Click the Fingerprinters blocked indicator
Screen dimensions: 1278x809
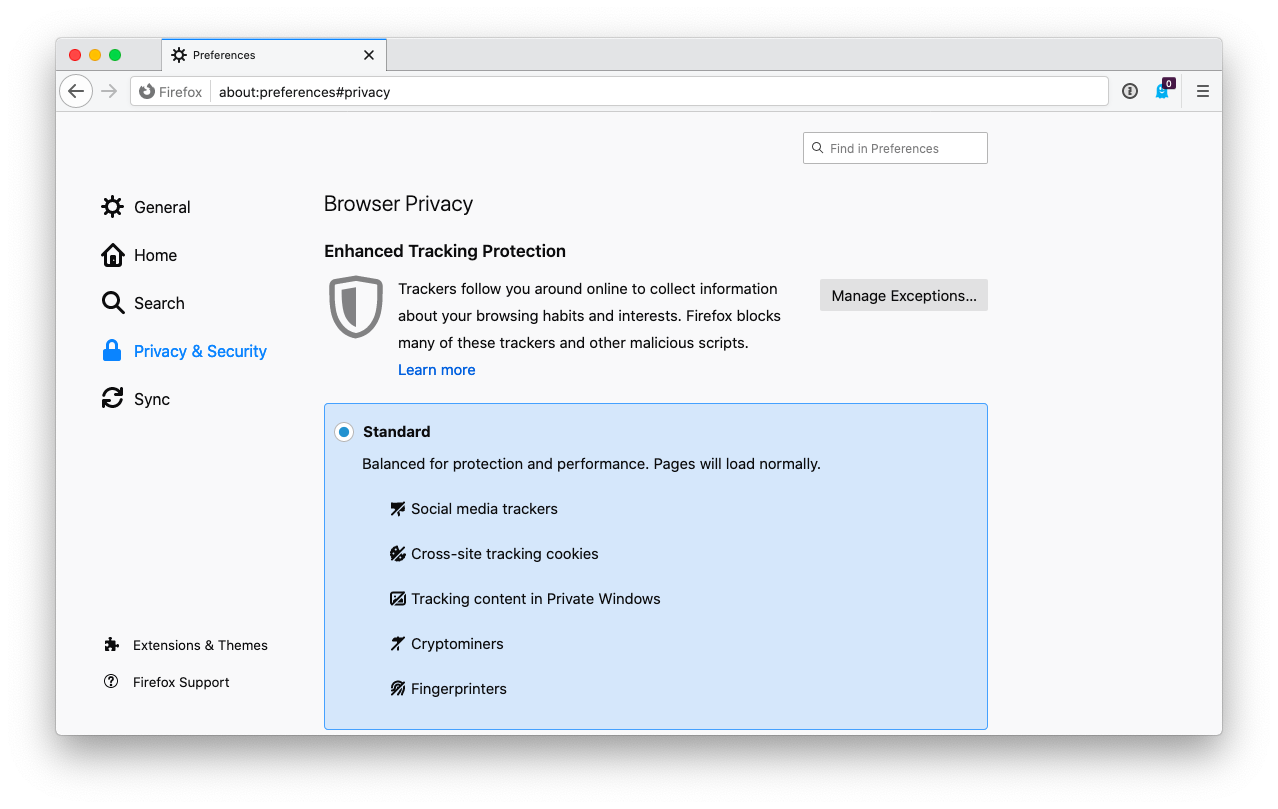point(398,688)
